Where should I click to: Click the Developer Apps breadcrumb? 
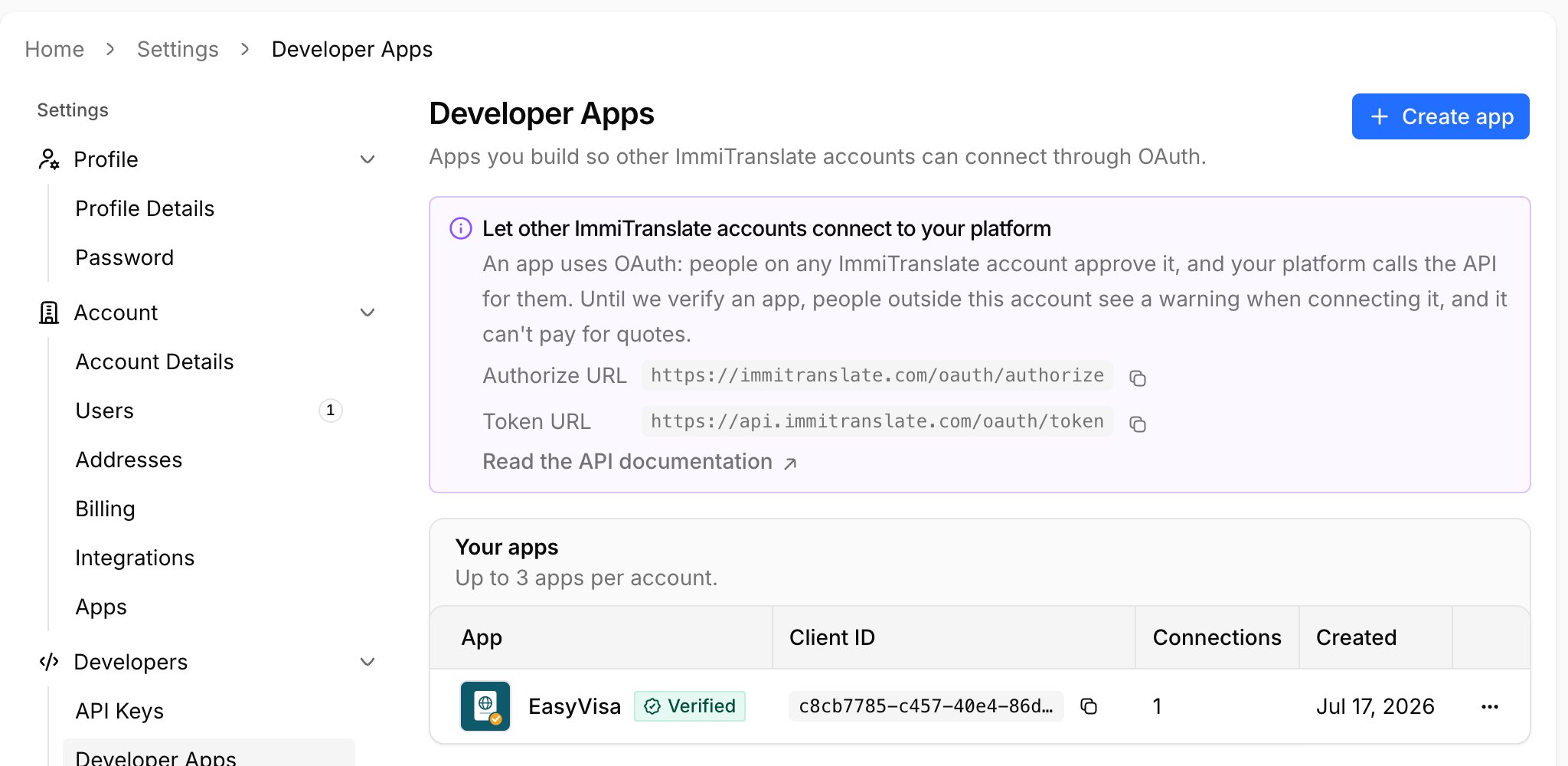pos(352,49)
